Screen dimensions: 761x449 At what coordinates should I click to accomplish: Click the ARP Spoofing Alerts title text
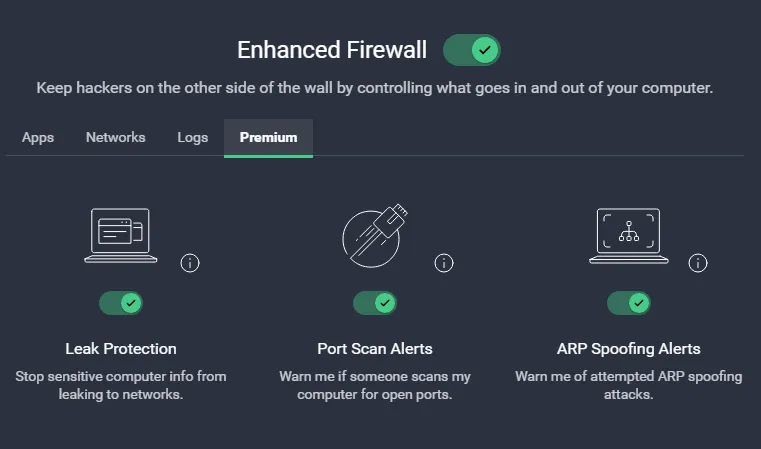[x=629, y=349]
